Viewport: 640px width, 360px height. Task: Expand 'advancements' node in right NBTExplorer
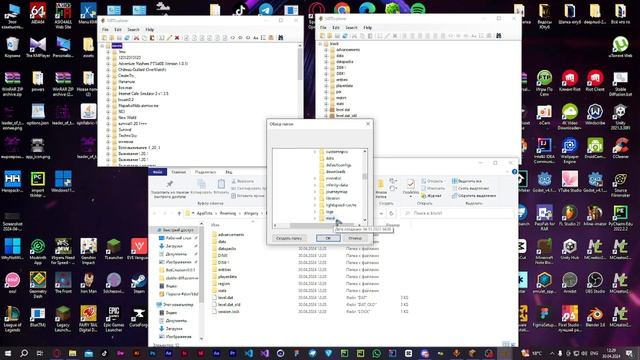[x=326, y=50]
